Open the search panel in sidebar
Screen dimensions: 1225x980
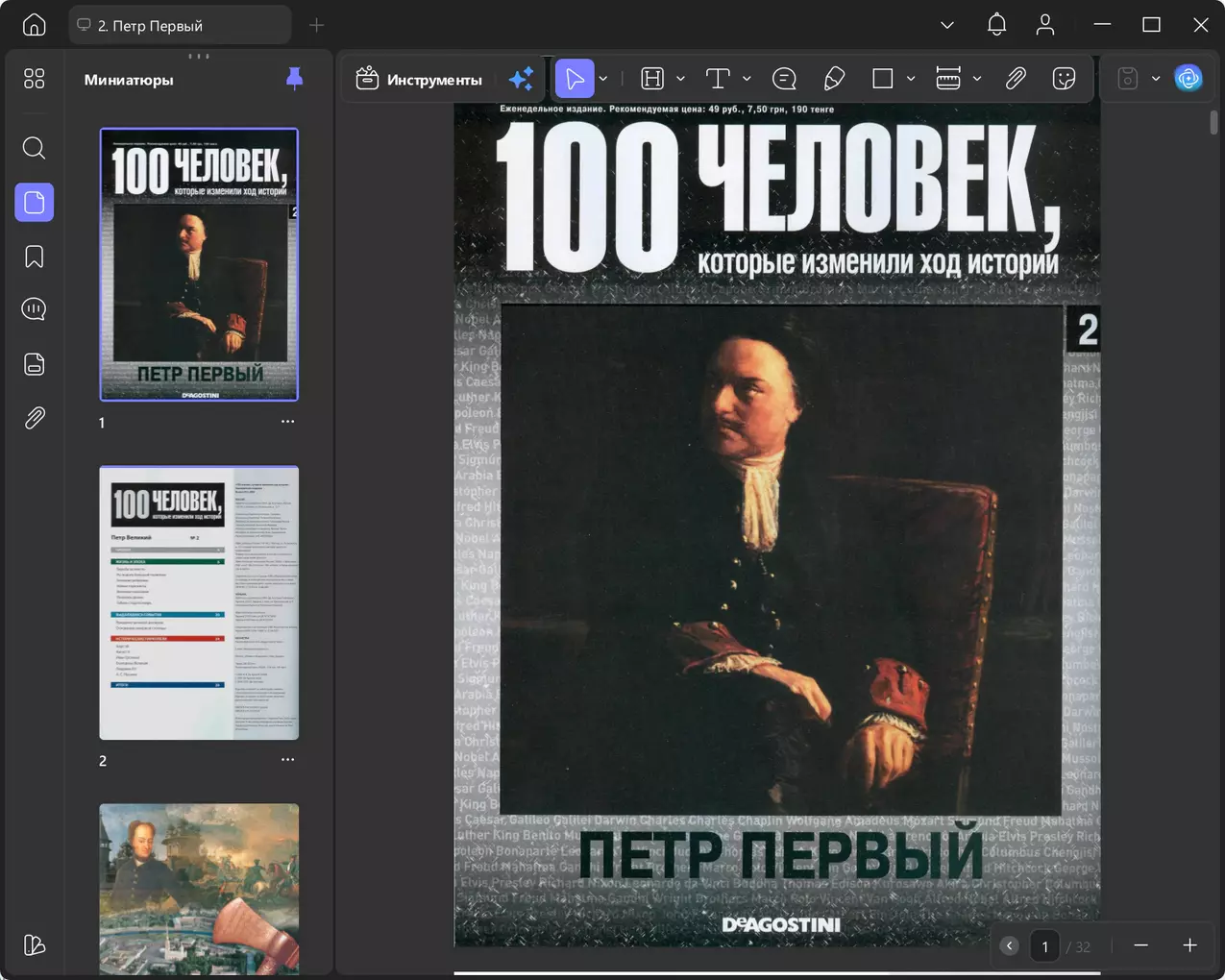(x=34, y=148)
